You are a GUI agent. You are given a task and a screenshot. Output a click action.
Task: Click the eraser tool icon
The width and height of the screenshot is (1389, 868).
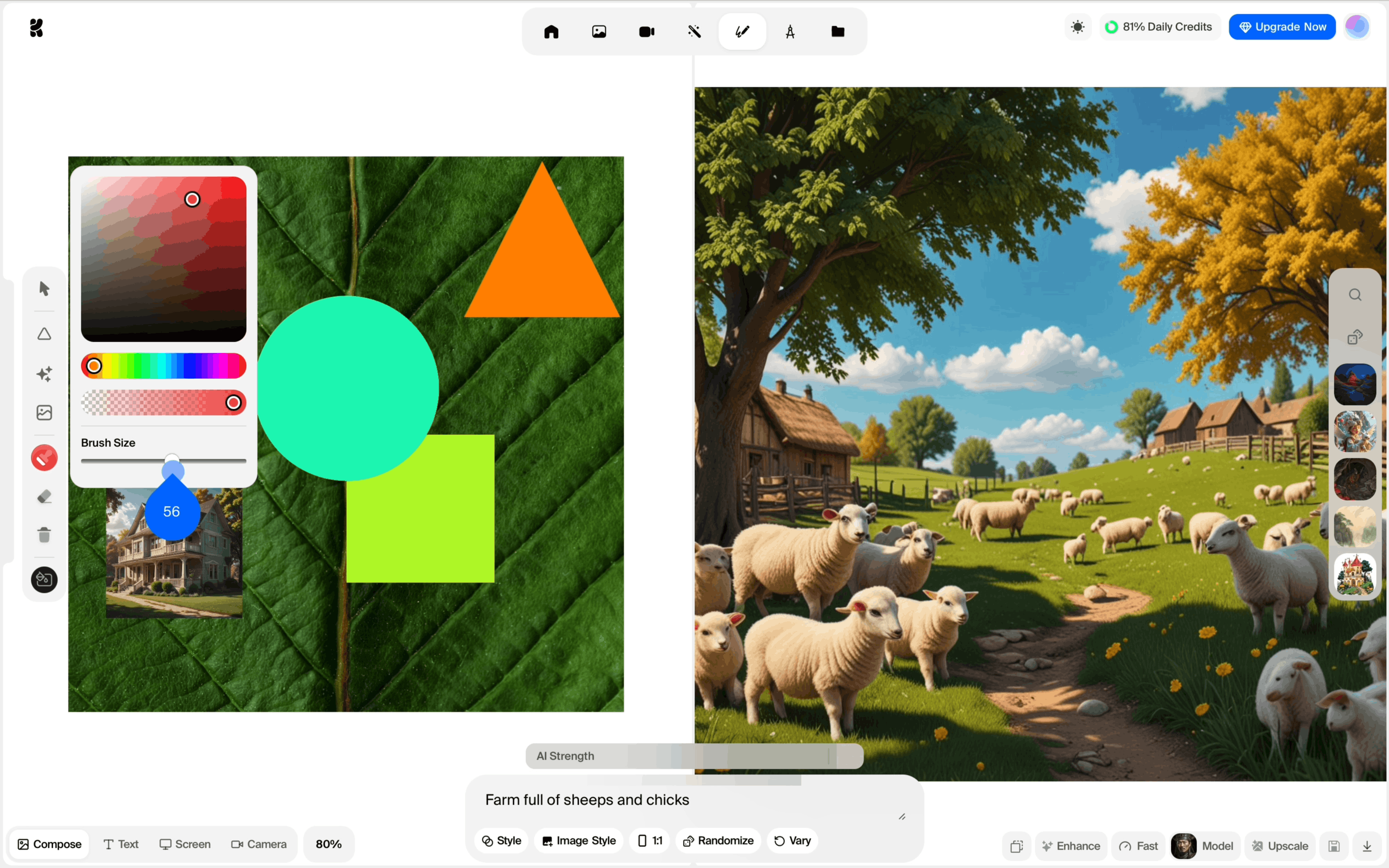coord(44,496)
